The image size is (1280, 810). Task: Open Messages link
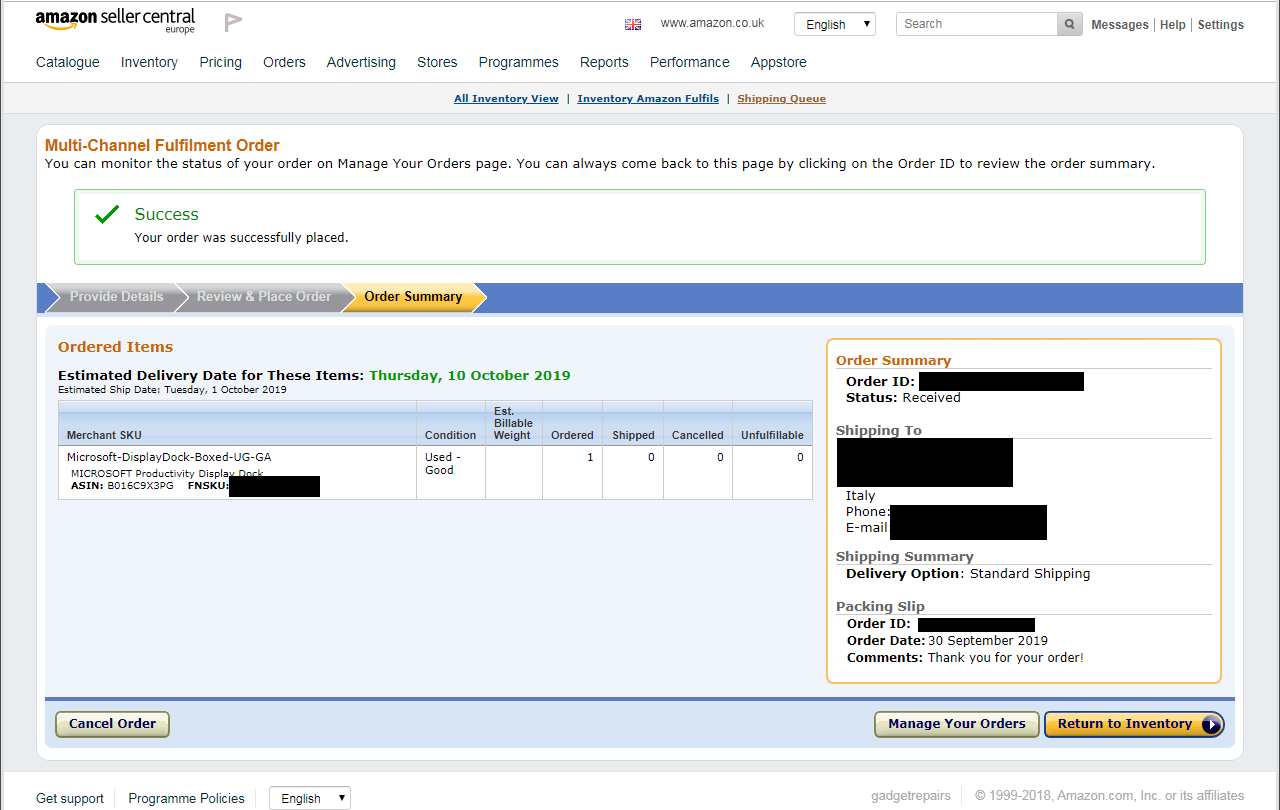click(x=1120, y=25)
